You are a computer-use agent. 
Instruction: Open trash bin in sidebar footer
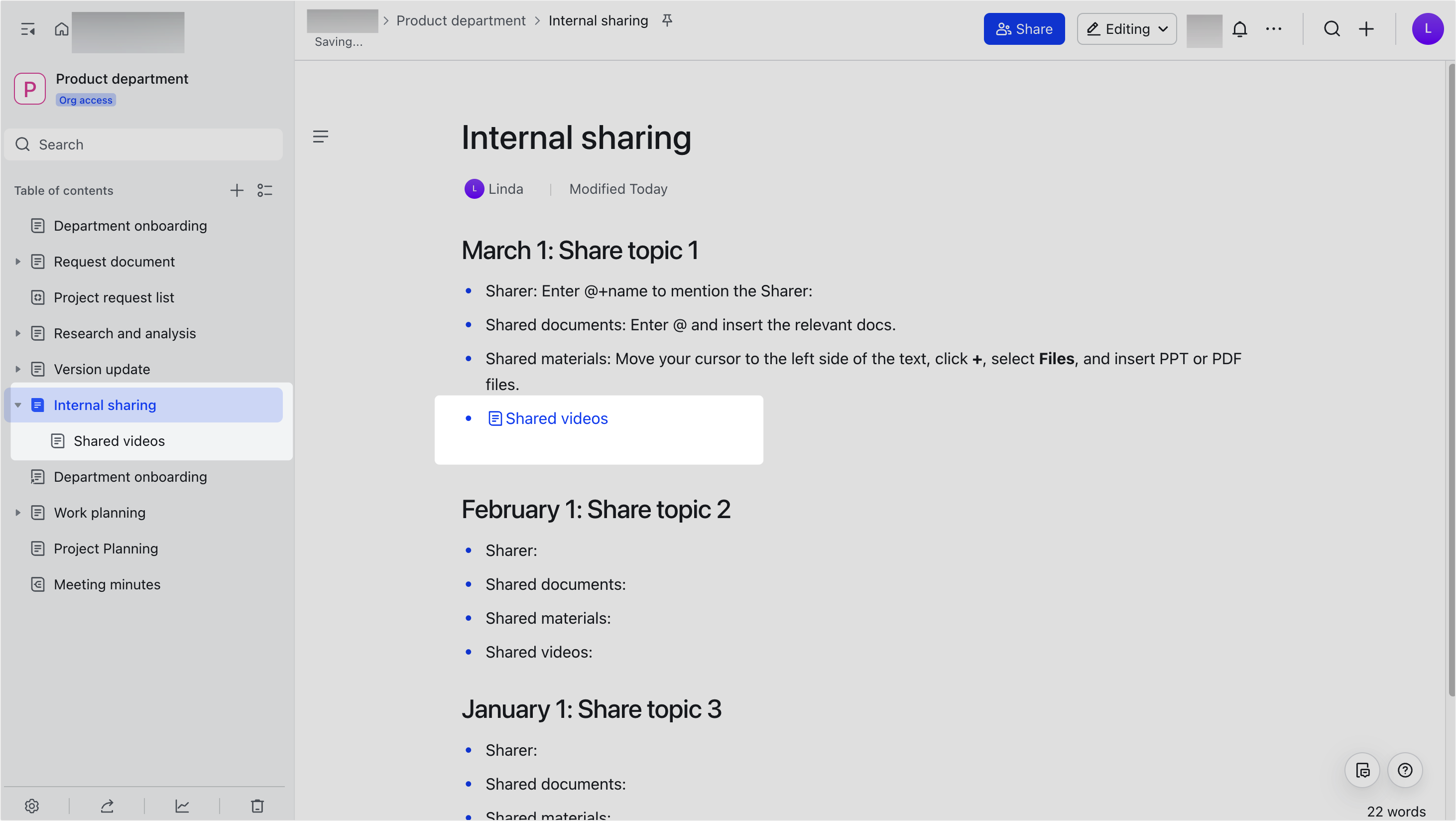(x=257, y=806)
